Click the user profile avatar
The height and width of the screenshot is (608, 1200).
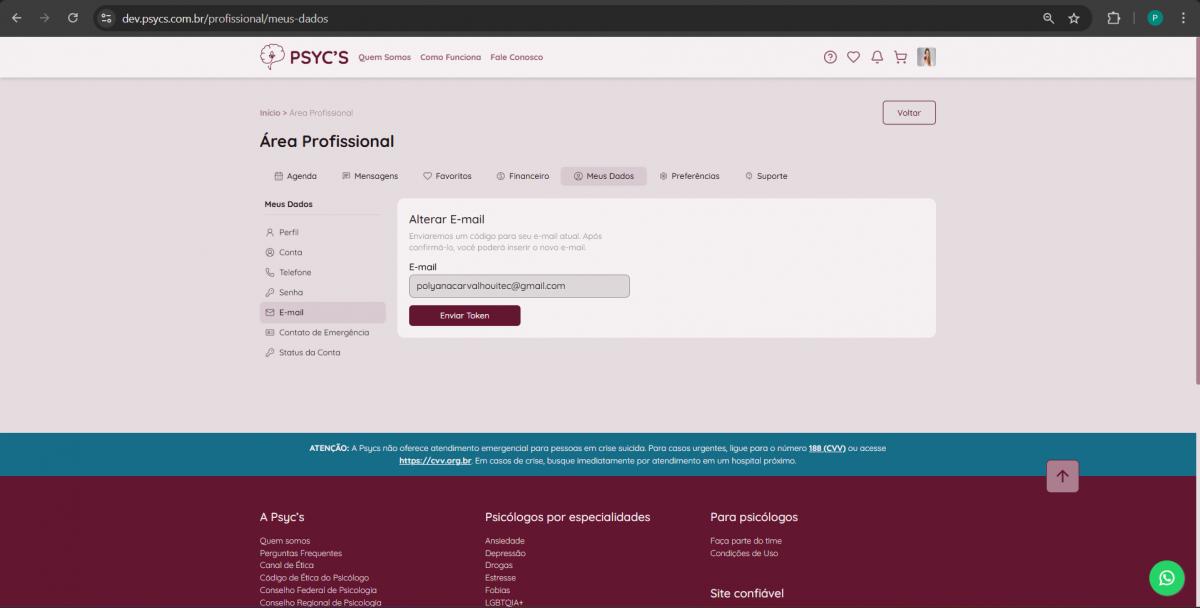[x=926, y=57]
